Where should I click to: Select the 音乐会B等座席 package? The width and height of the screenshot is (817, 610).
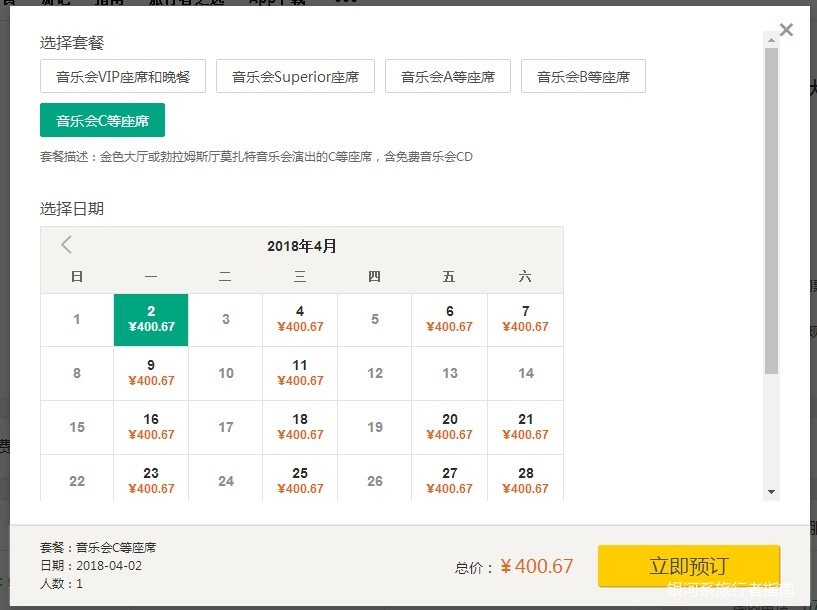(585, 75)
